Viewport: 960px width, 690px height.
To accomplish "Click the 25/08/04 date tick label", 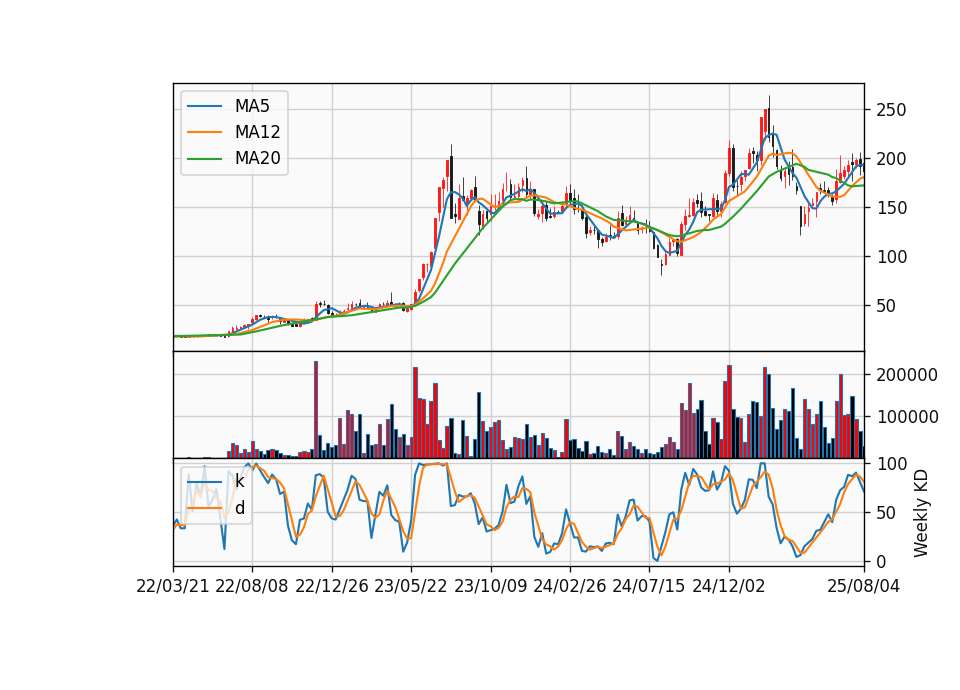I will pos(863,586).
